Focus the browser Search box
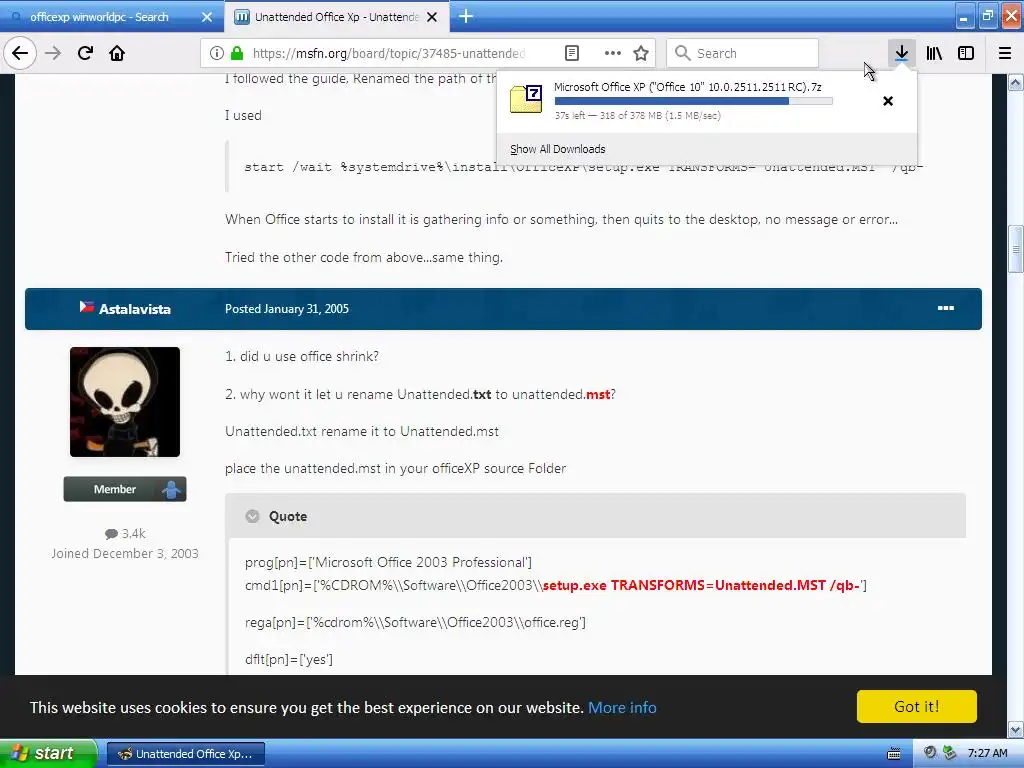 tap(743, 54)
